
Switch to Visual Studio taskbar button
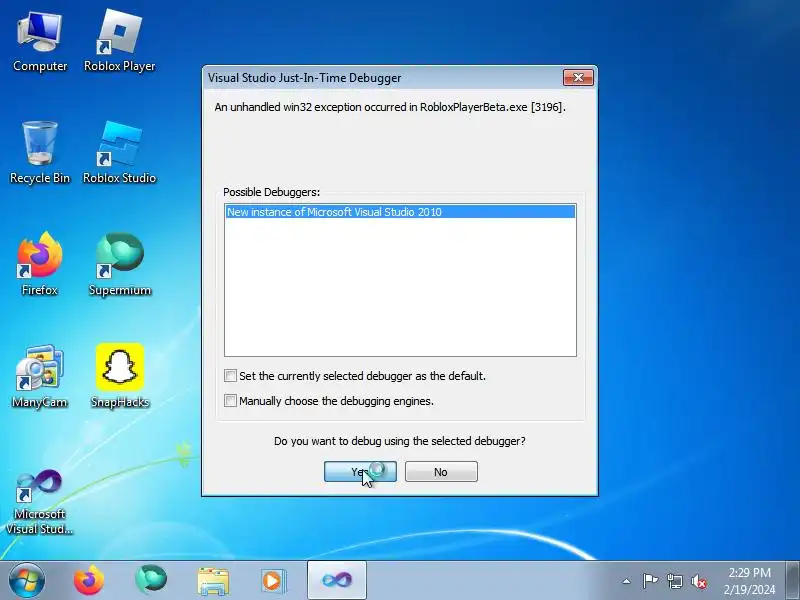click(337, 580)
